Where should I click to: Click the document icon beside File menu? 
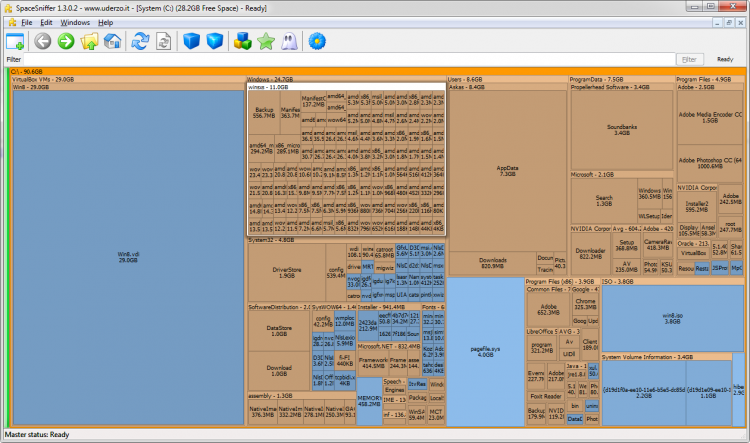[12, 22]
